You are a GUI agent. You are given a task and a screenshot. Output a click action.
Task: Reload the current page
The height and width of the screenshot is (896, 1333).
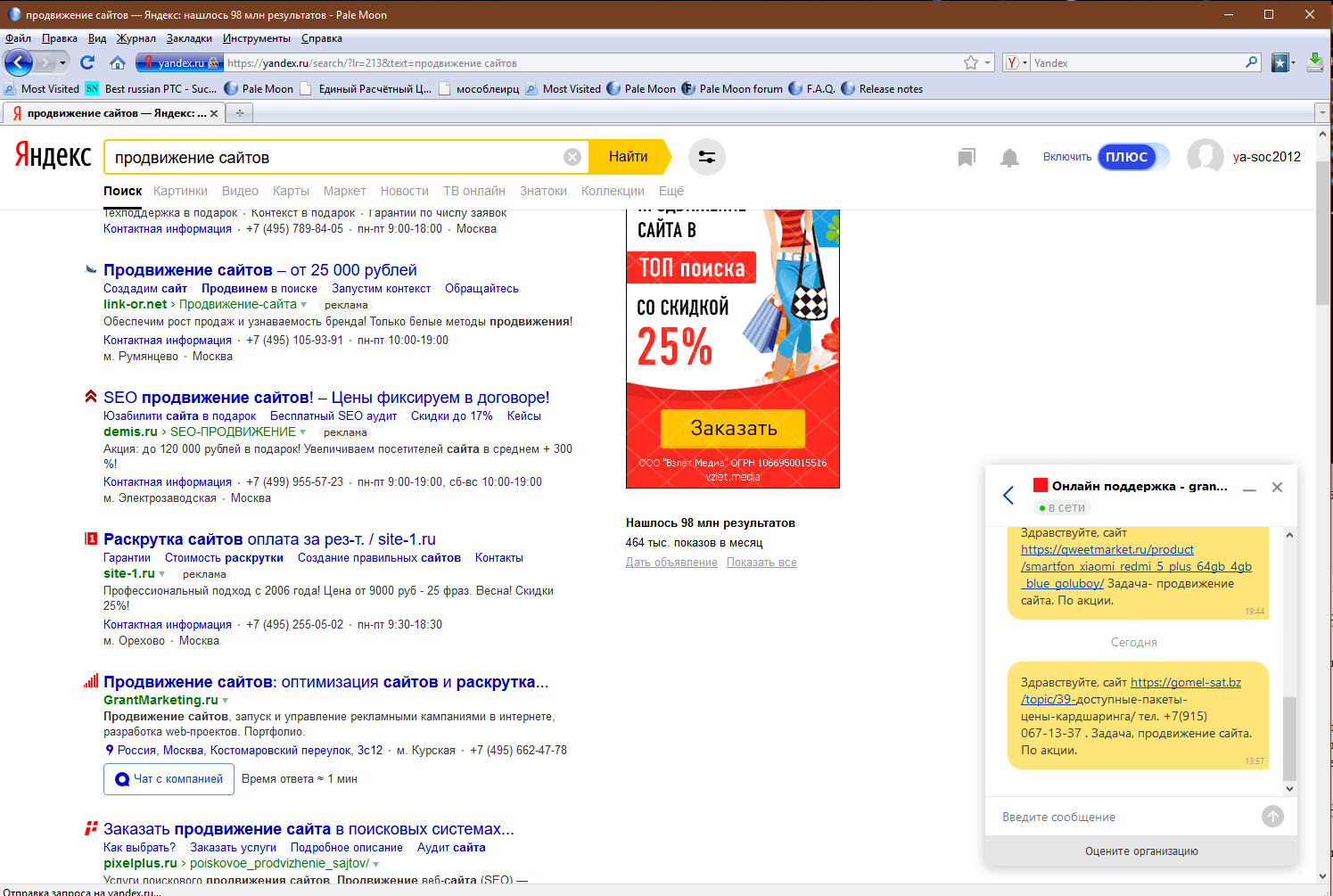coord(87,62)
